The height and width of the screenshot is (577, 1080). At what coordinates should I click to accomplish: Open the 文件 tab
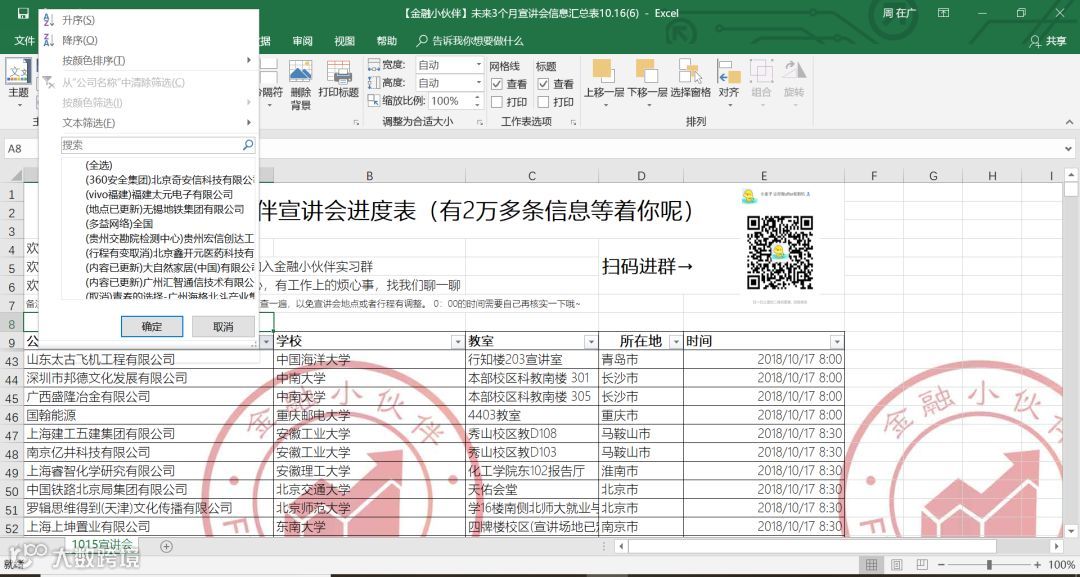click(24, 41)
